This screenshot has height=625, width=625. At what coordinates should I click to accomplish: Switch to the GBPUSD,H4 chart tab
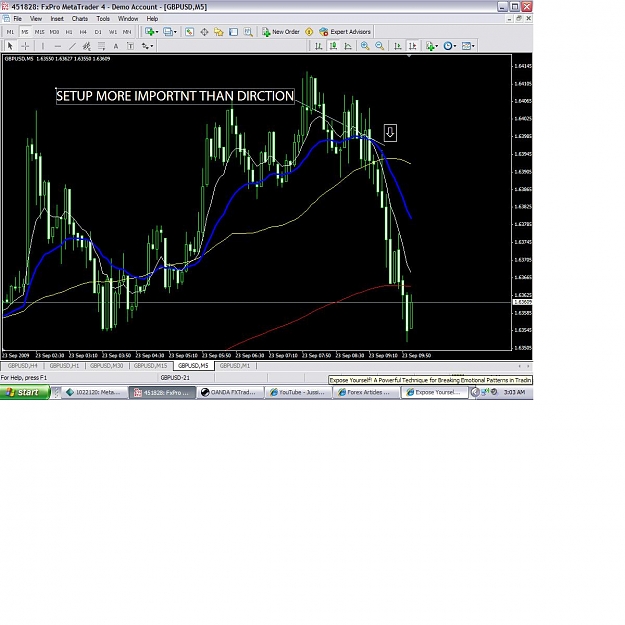22,366
